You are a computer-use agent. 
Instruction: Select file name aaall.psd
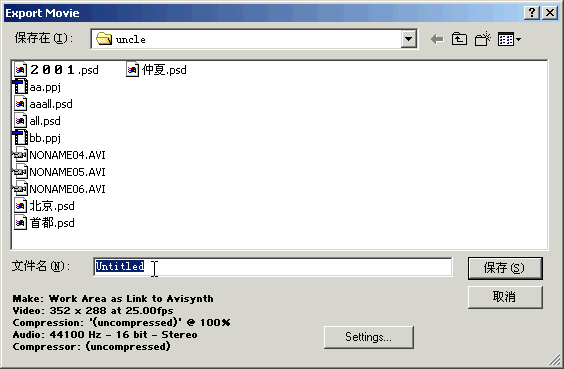coord(51,104)
